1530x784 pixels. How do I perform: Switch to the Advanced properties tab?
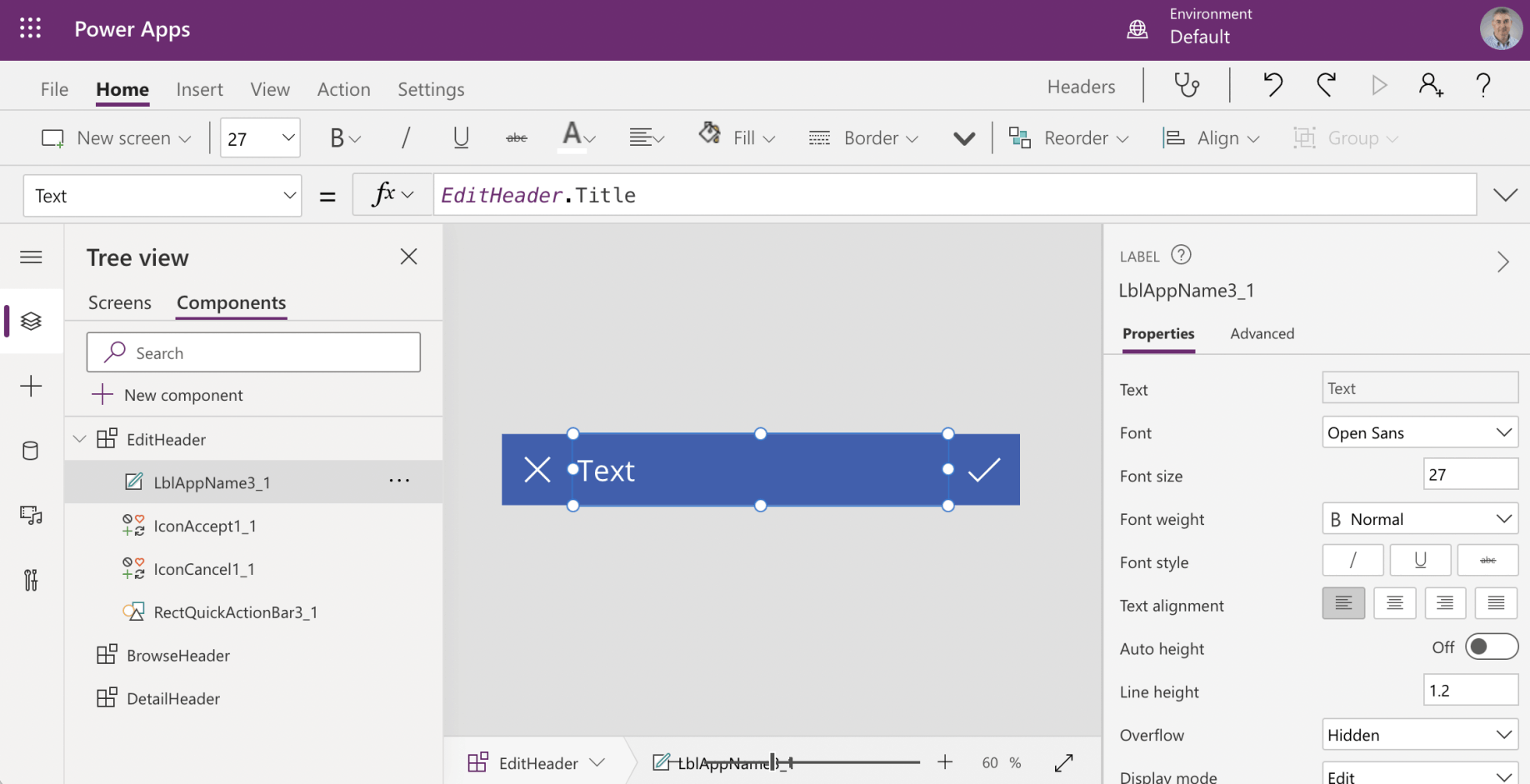click(1262, 334)
